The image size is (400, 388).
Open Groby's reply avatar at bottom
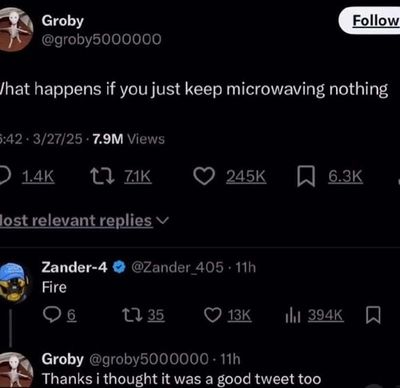coord(15,370)
